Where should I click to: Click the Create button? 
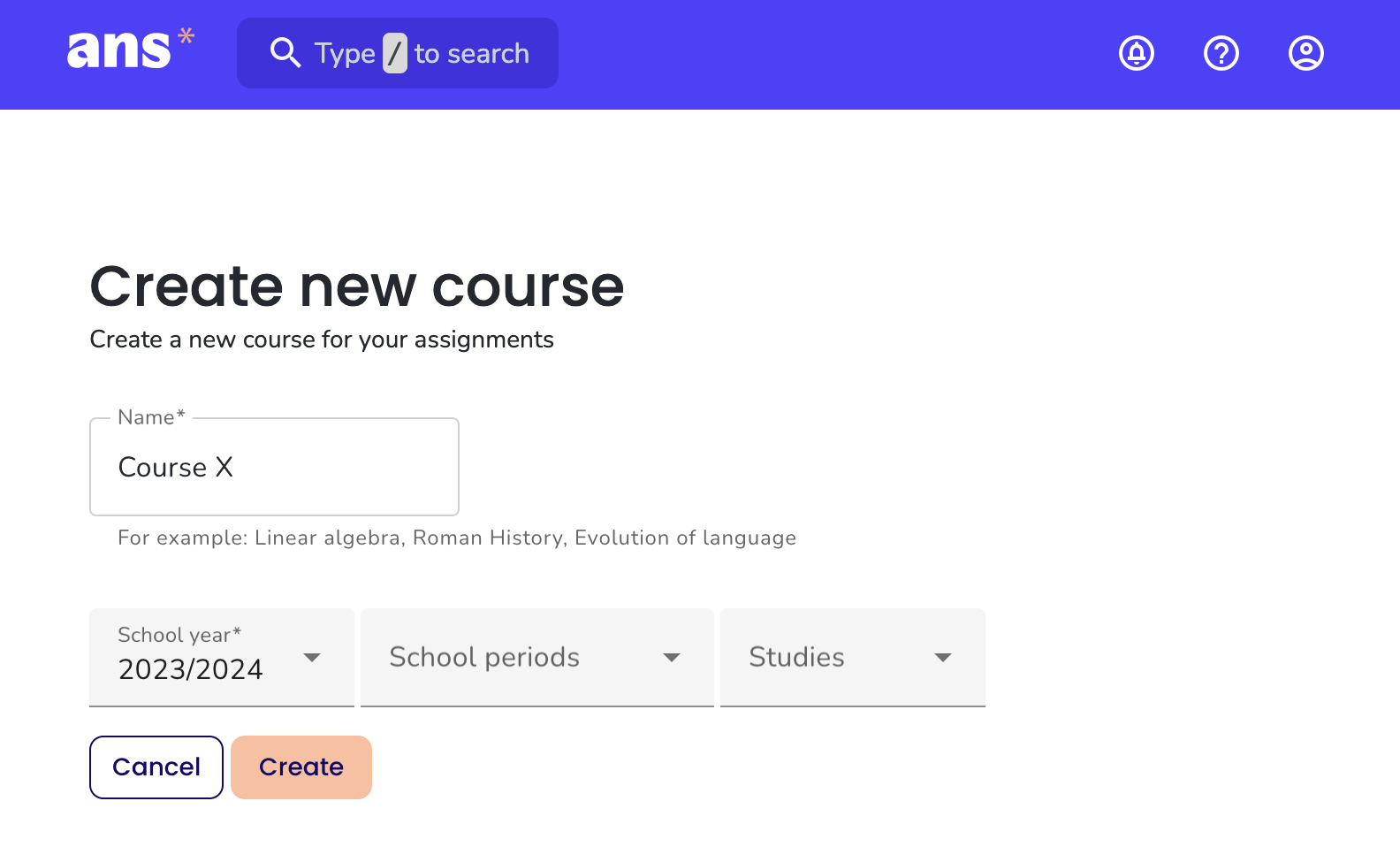(301, 767)
